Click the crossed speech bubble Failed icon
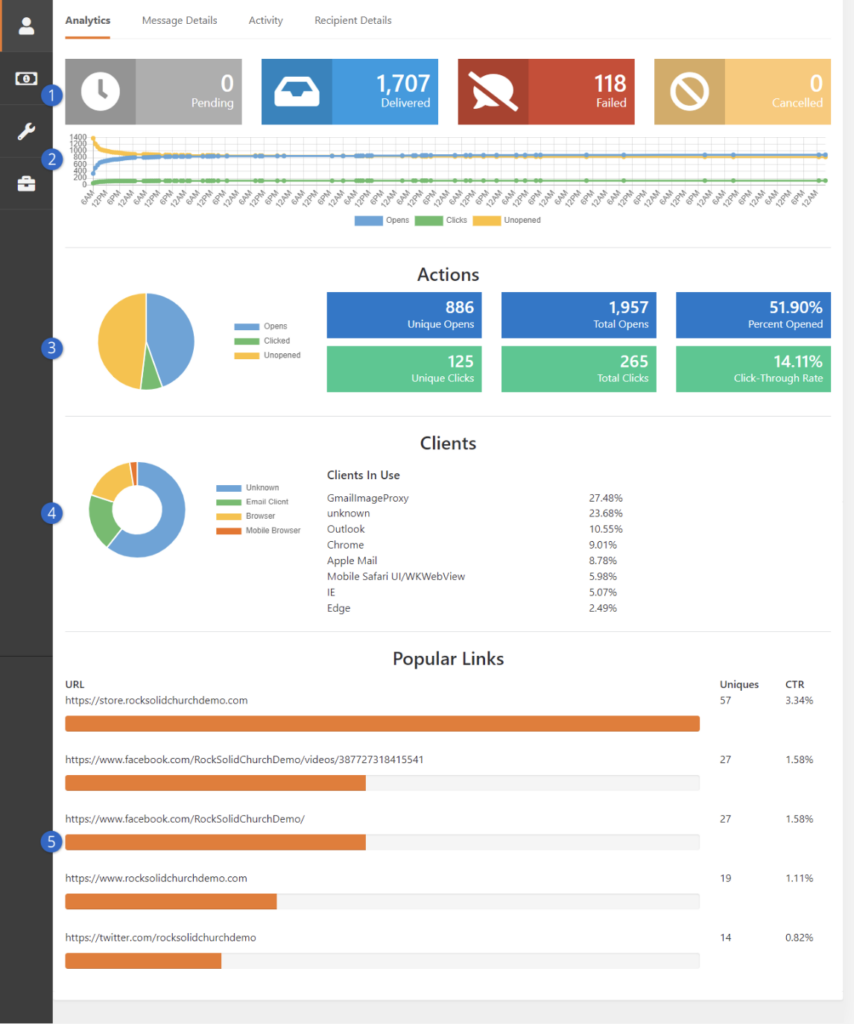 (x=493, y=91)
